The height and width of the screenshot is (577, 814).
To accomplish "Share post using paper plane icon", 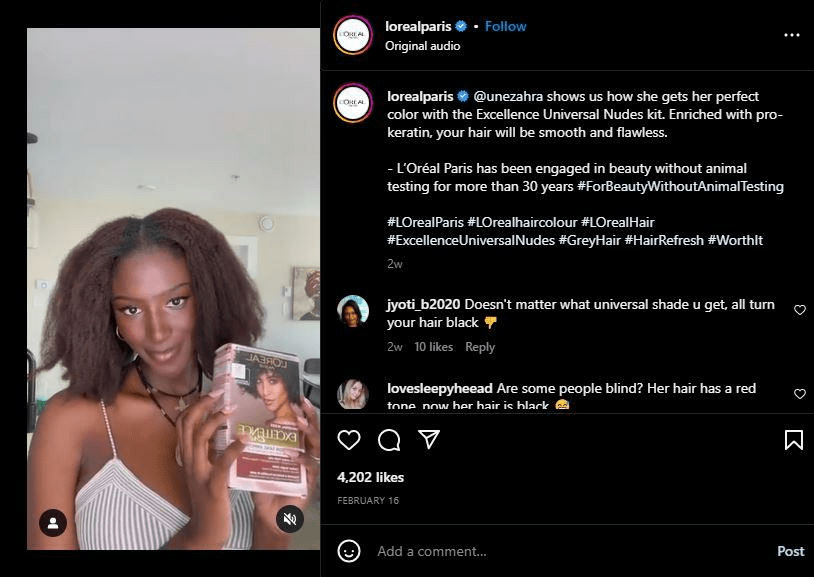I will tap(429, 440).
